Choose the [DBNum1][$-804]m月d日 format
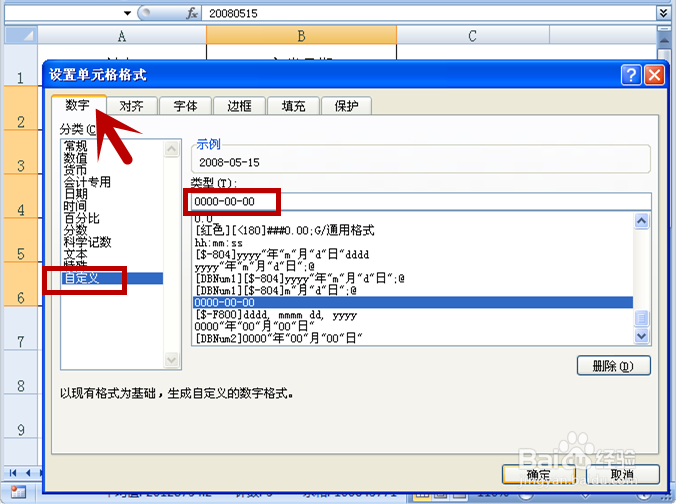The height and width of the screenshot is (504, 676). [275, 291]
